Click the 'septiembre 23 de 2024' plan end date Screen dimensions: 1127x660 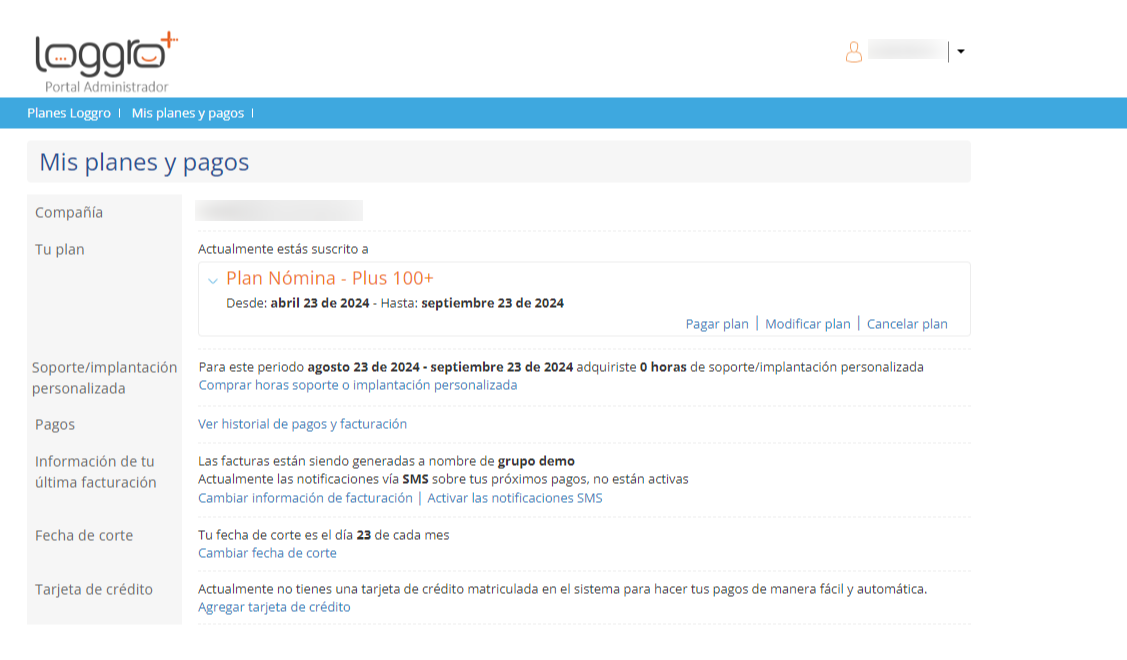pos(492,303)
